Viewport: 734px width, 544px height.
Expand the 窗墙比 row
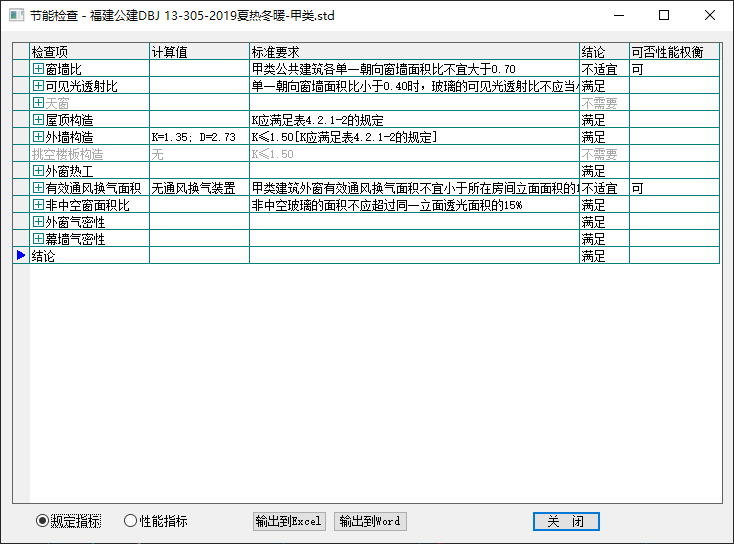(38, 69)
